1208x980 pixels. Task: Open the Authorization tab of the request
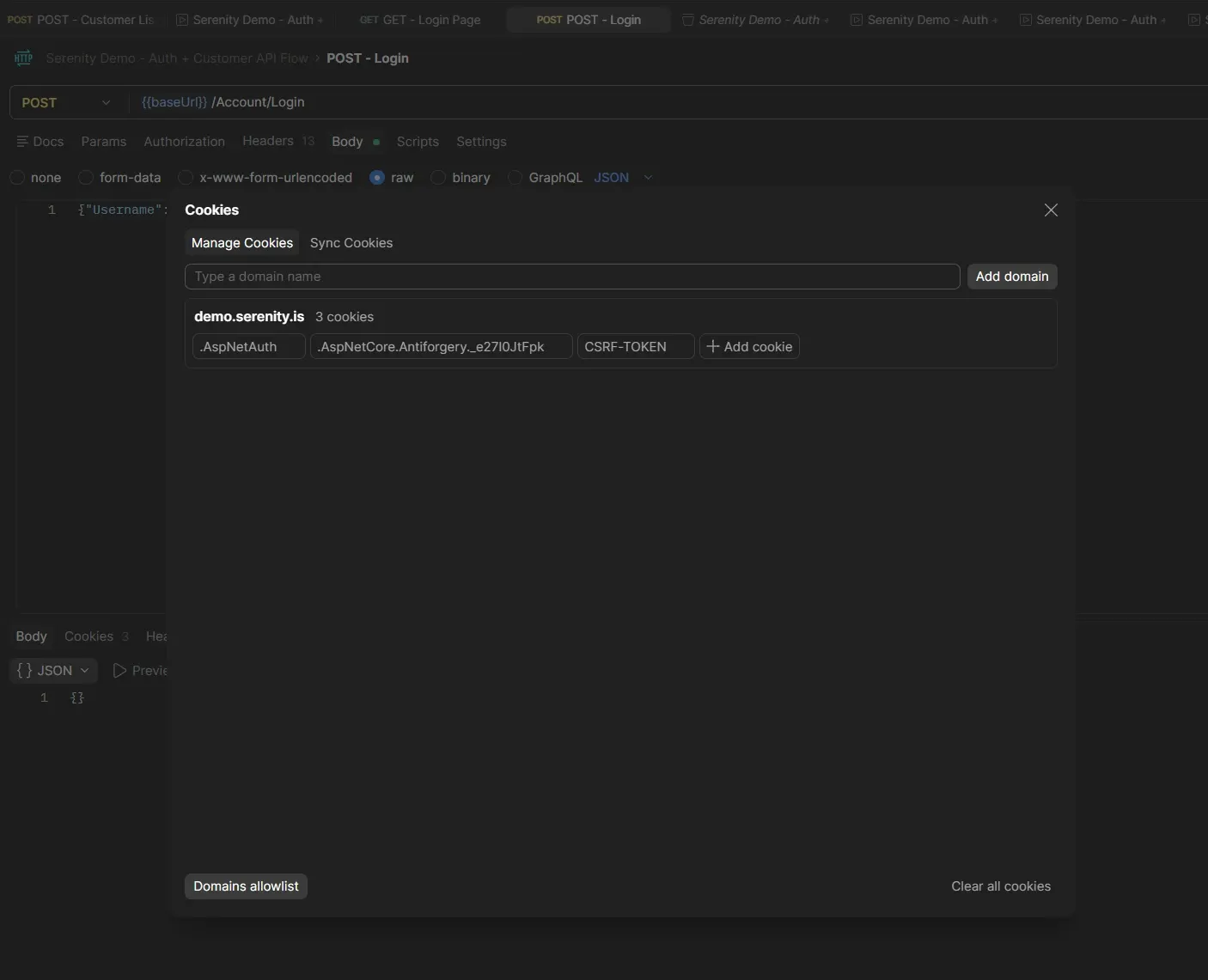coord(185,142)
